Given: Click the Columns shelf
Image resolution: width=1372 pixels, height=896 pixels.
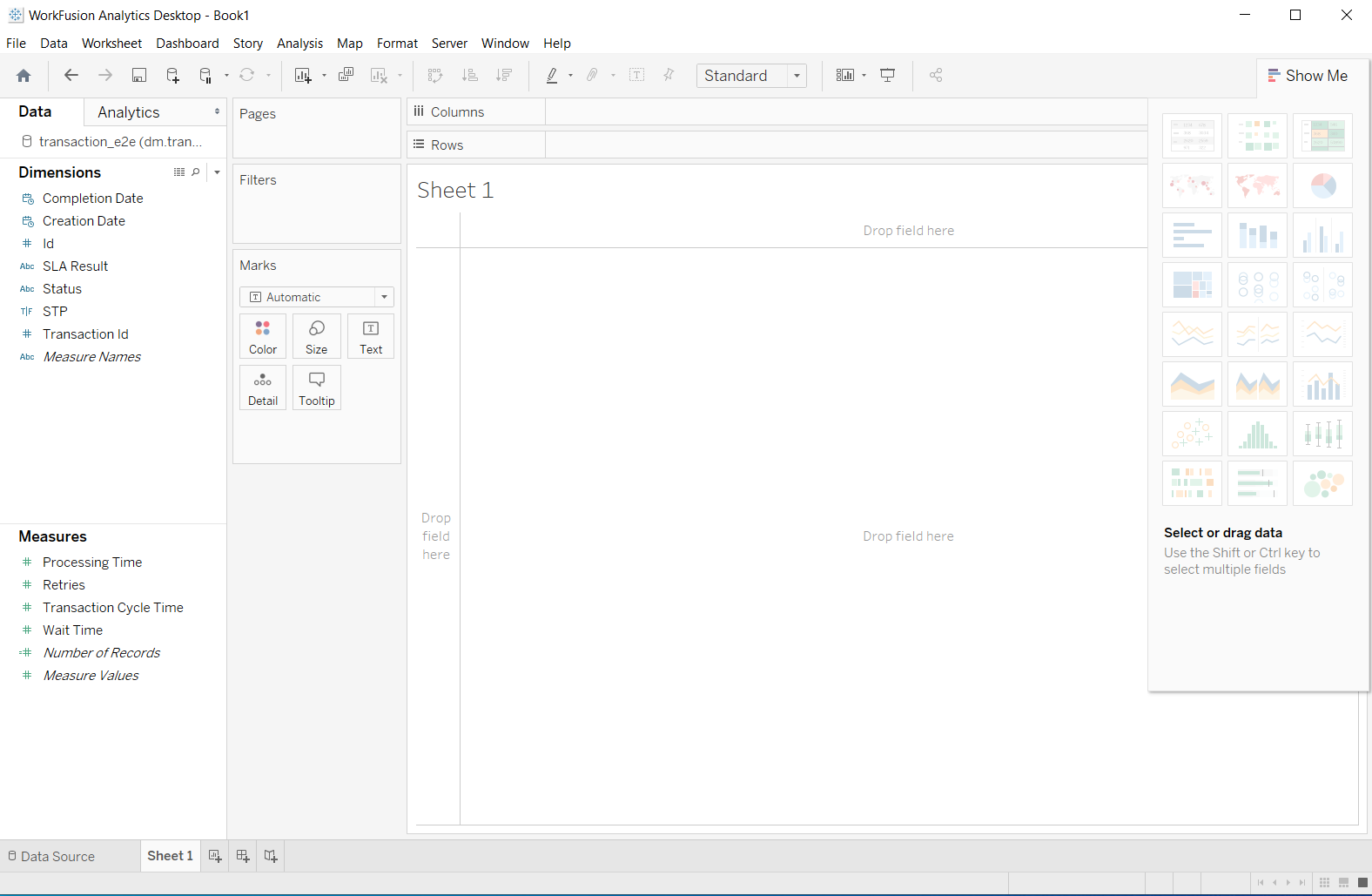Looking at the screenshot, I should [777, 112].
